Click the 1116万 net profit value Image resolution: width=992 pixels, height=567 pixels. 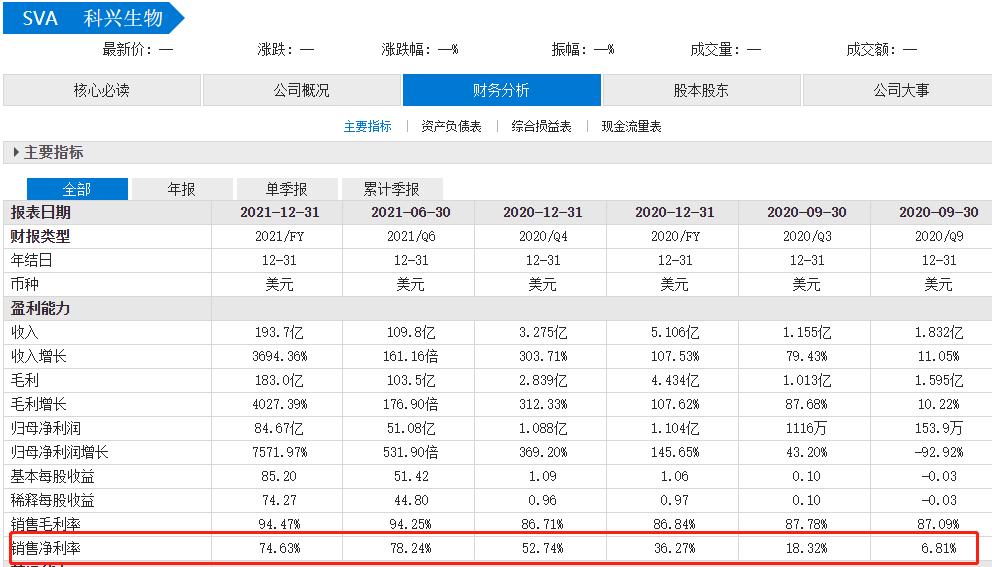(807, 428)
